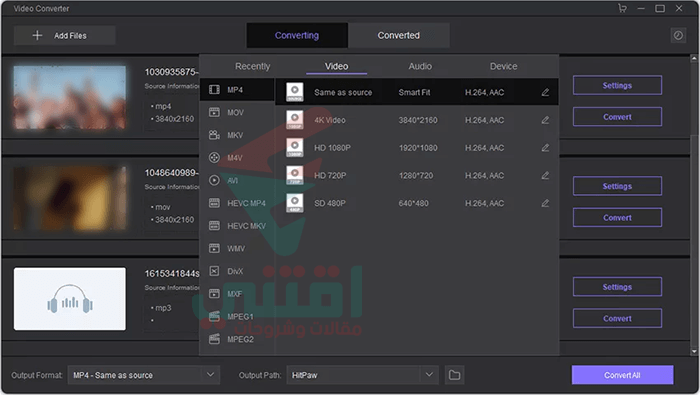This screenshot has width=700, height=395.
Task: Choose the 4K Video preset label
Action: click(330, 120)
